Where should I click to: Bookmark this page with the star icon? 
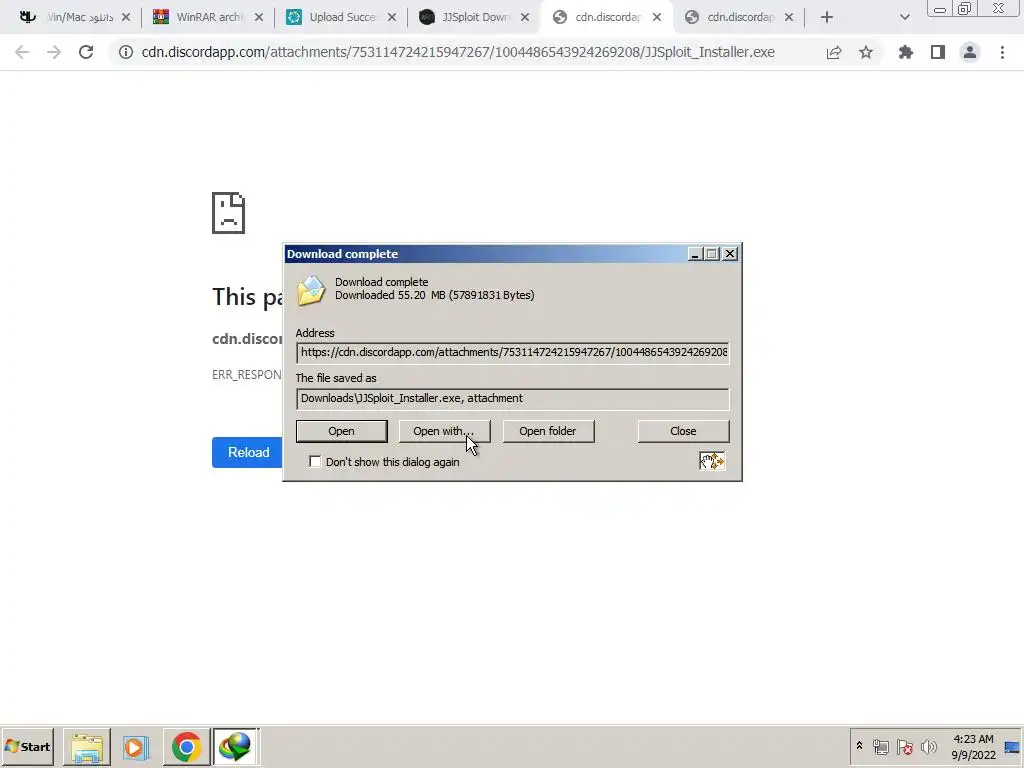pyautogui.click(x=866, y=52)
